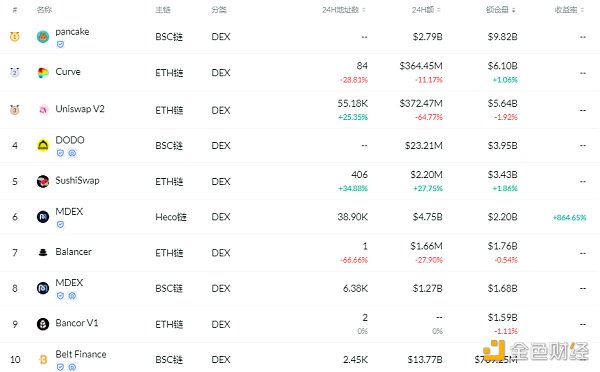Image resolution: width=600 pixels, height=372 pixels.
Task: Click the pancake project logo icon
Action: [43, 37]
